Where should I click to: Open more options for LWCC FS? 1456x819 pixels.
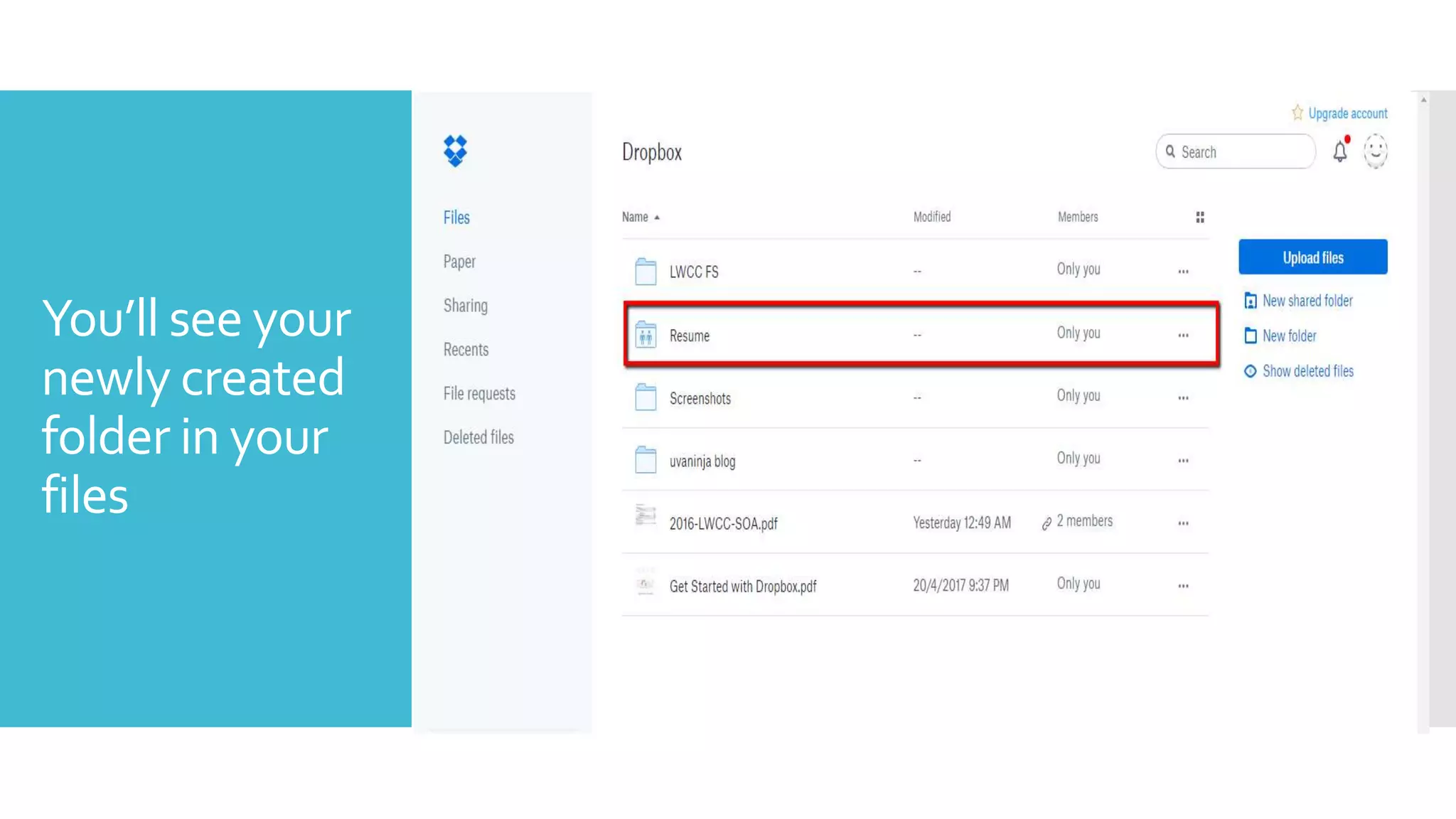[x=1183, y=272]
